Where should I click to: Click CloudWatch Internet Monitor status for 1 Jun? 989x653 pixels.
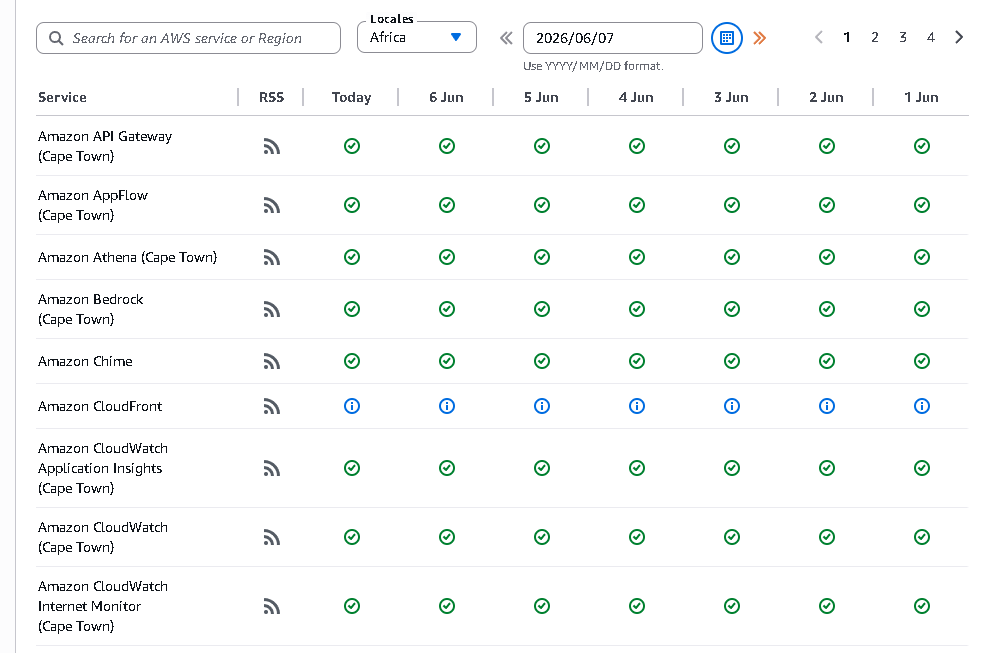922,606
